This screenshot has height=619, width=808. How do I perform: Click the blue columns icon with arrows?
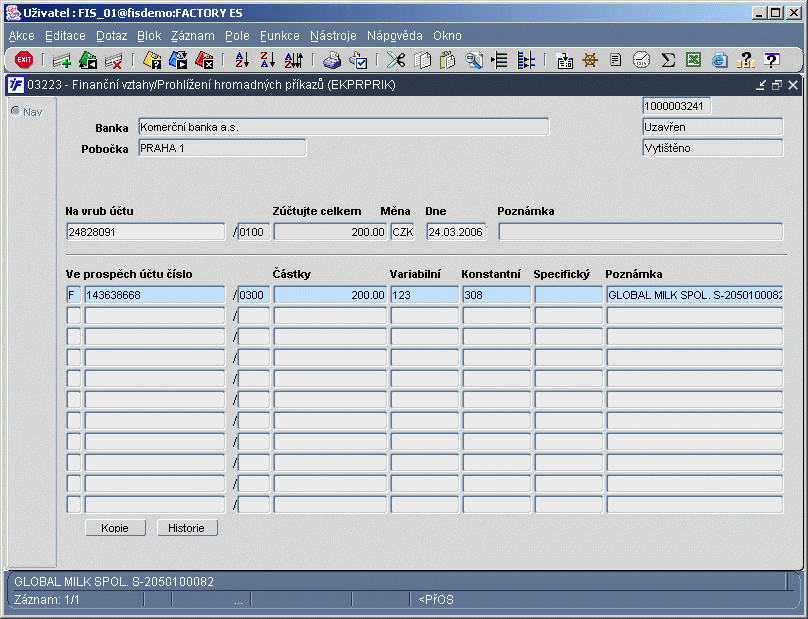526,61
